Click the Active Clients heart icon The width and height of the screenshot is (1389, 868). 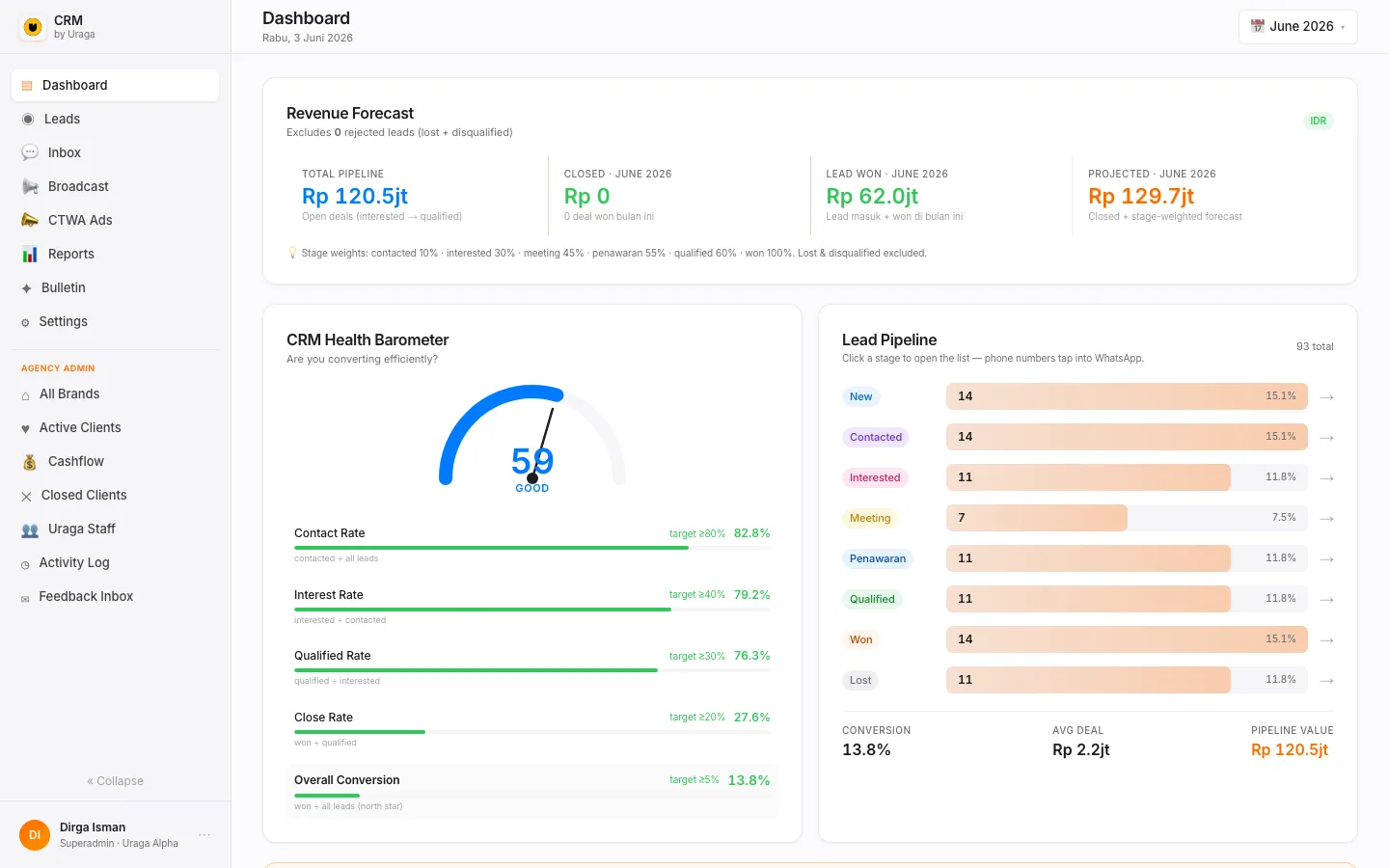(x=25, y=429)
